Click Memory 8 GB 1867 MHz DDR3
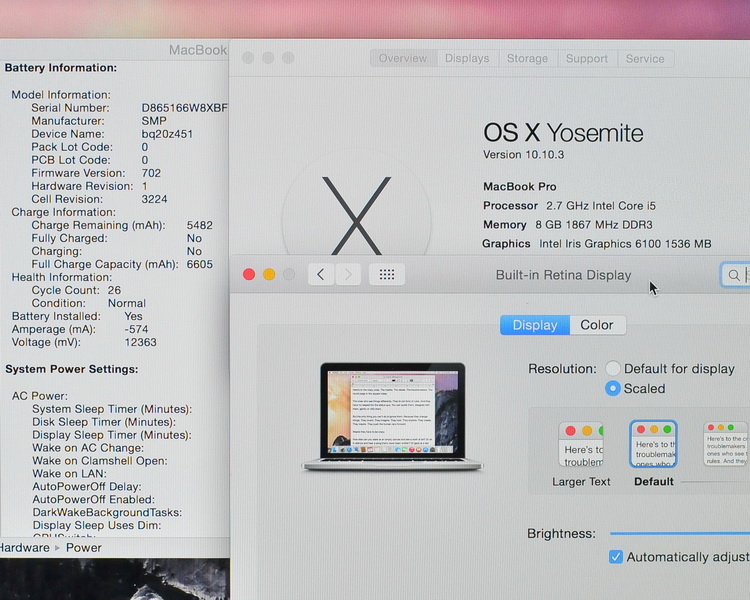750x600 pixels. (568, 224)
